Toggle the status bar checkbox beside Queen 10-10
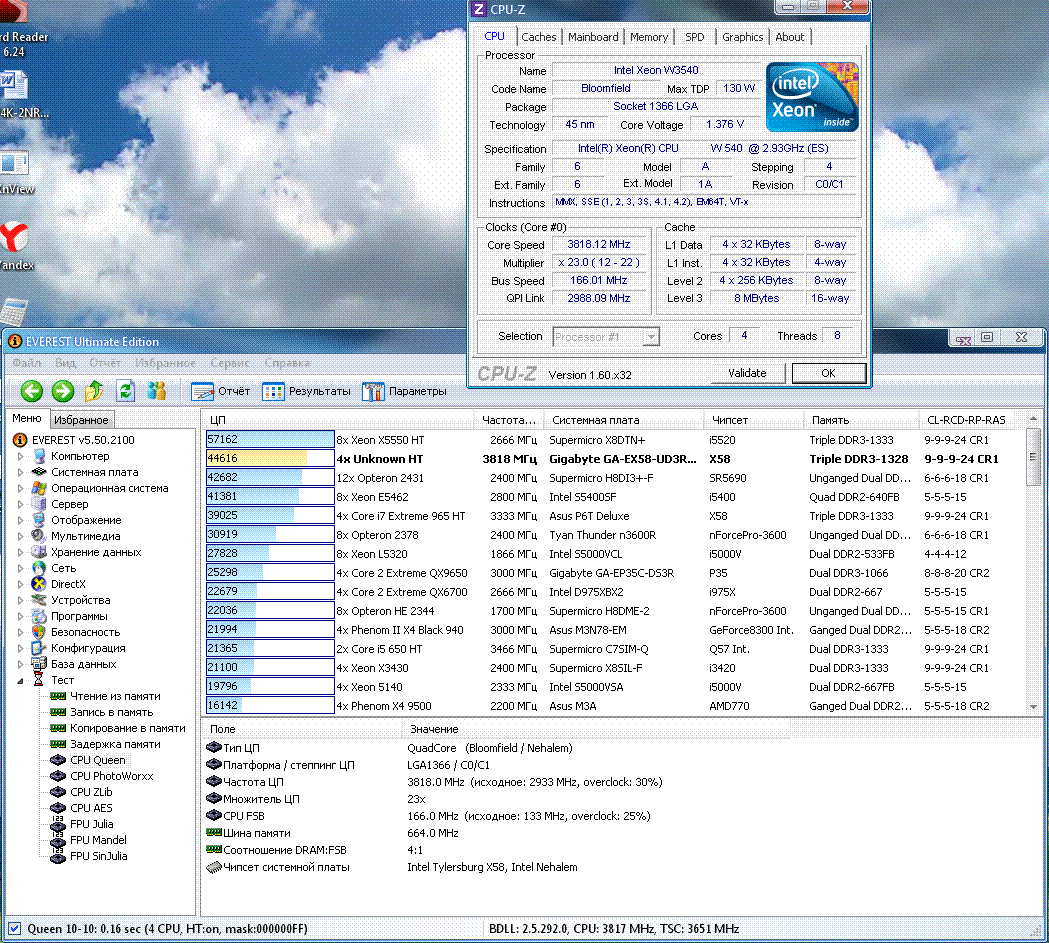 (14, 928)
